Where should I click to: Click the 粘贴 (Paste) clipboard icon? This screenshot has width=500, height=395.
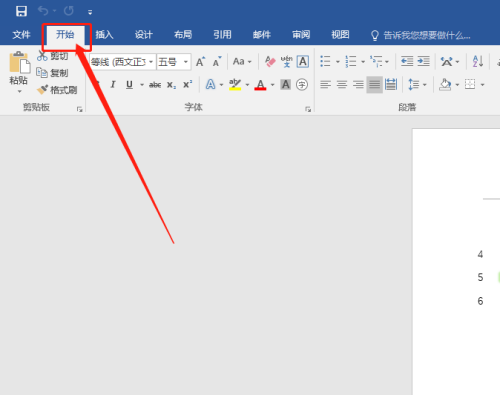tap(19, 62)
